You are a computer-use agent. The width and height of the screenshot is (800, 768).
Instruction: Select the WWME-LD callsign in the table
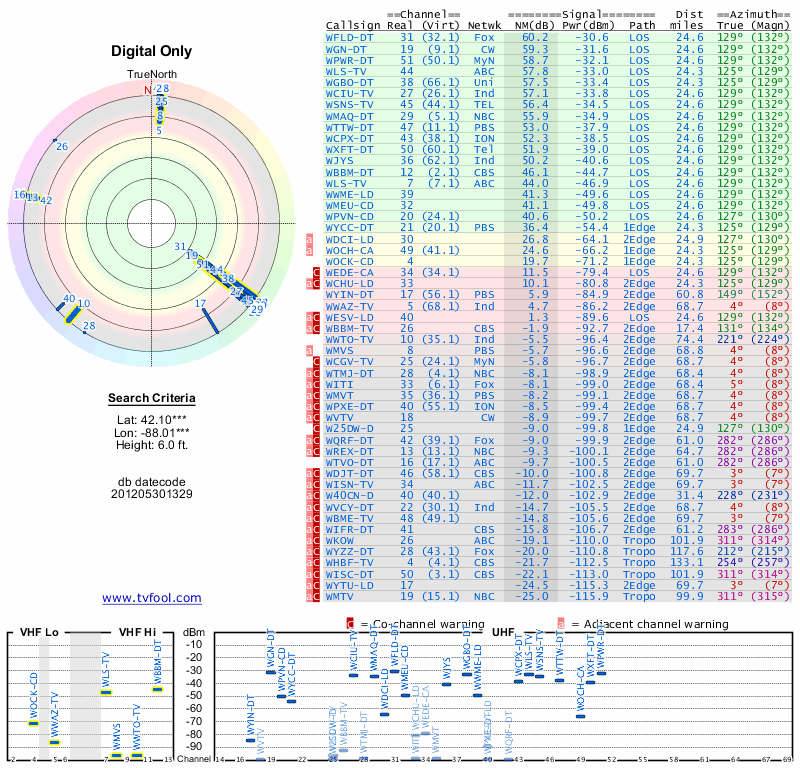click(x=349, y=194)
